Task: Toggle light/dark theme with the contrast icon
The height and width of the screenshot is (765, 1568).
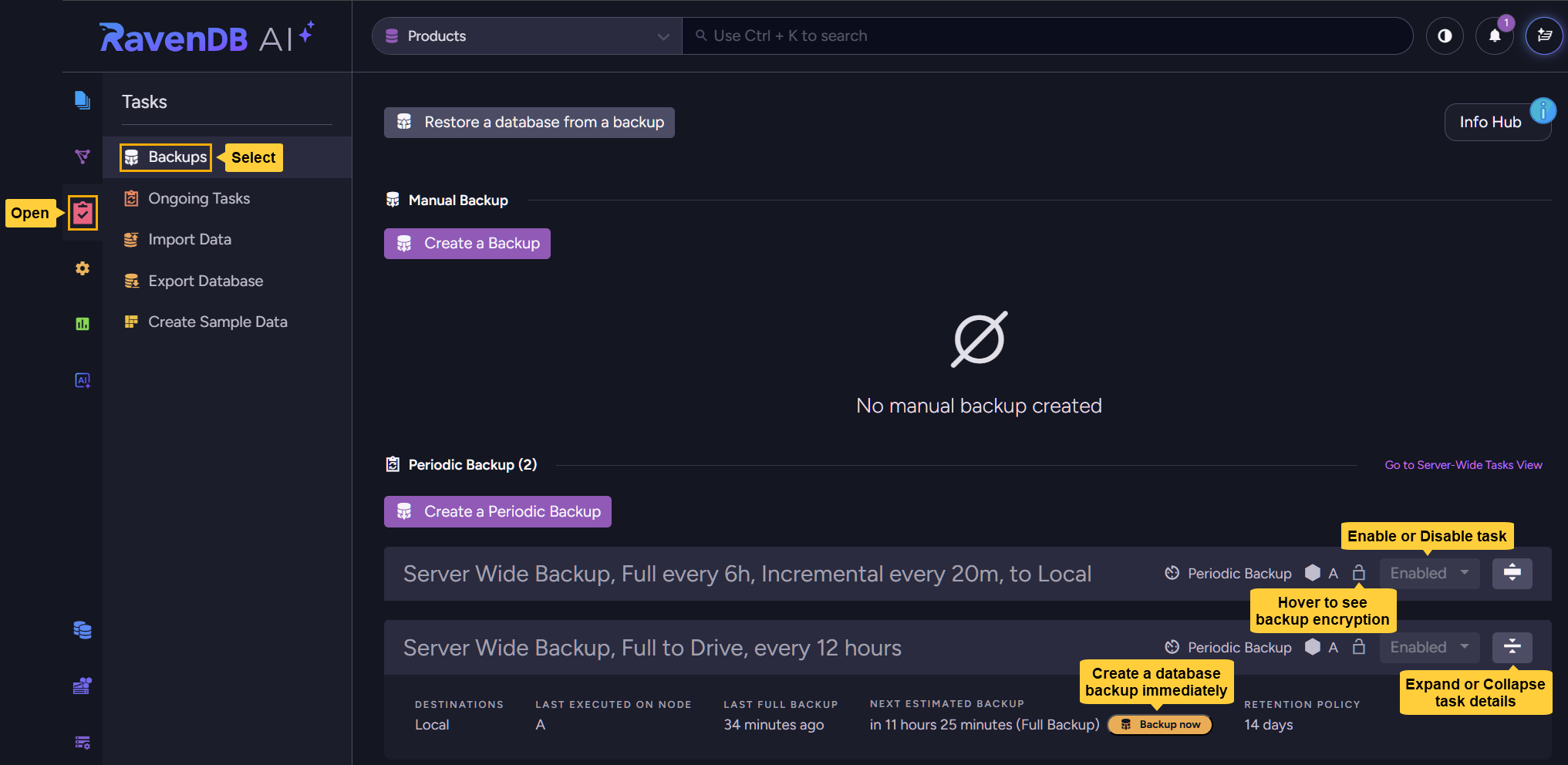Action: coord(1445,35)
